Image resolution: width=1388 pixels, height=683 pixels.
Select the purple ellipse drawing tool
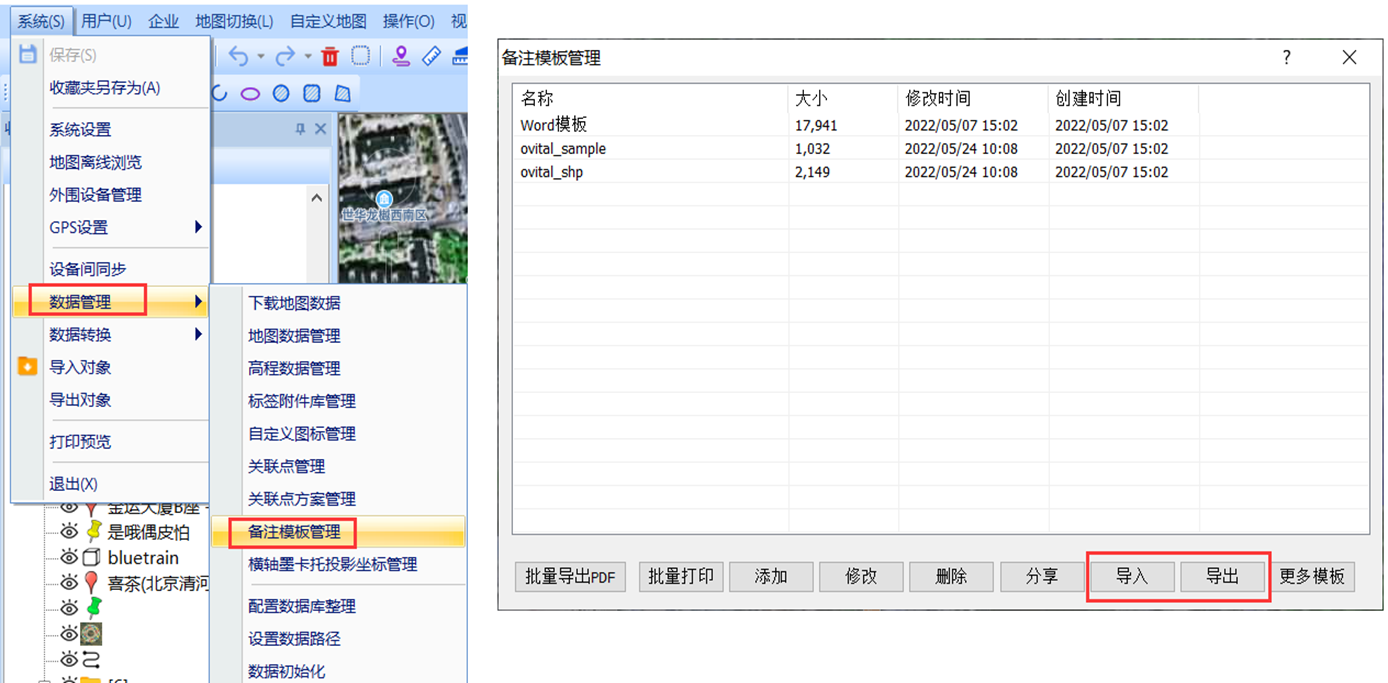click(x=250, y=94)
